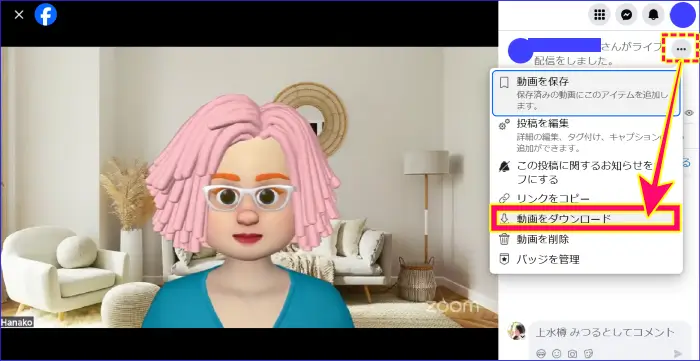Click the badge shield icon beside バッジを管理

click(x=504, y=259)
